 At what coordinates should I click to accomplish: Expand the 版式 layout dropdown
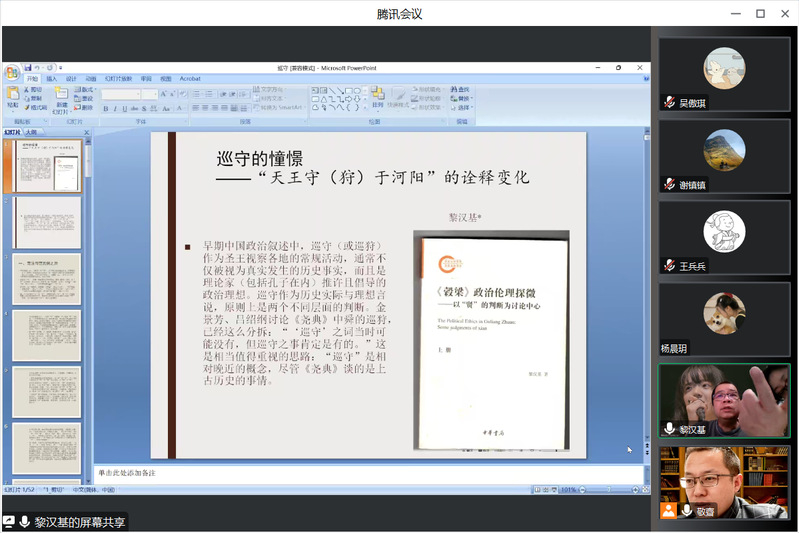[86, 89]
